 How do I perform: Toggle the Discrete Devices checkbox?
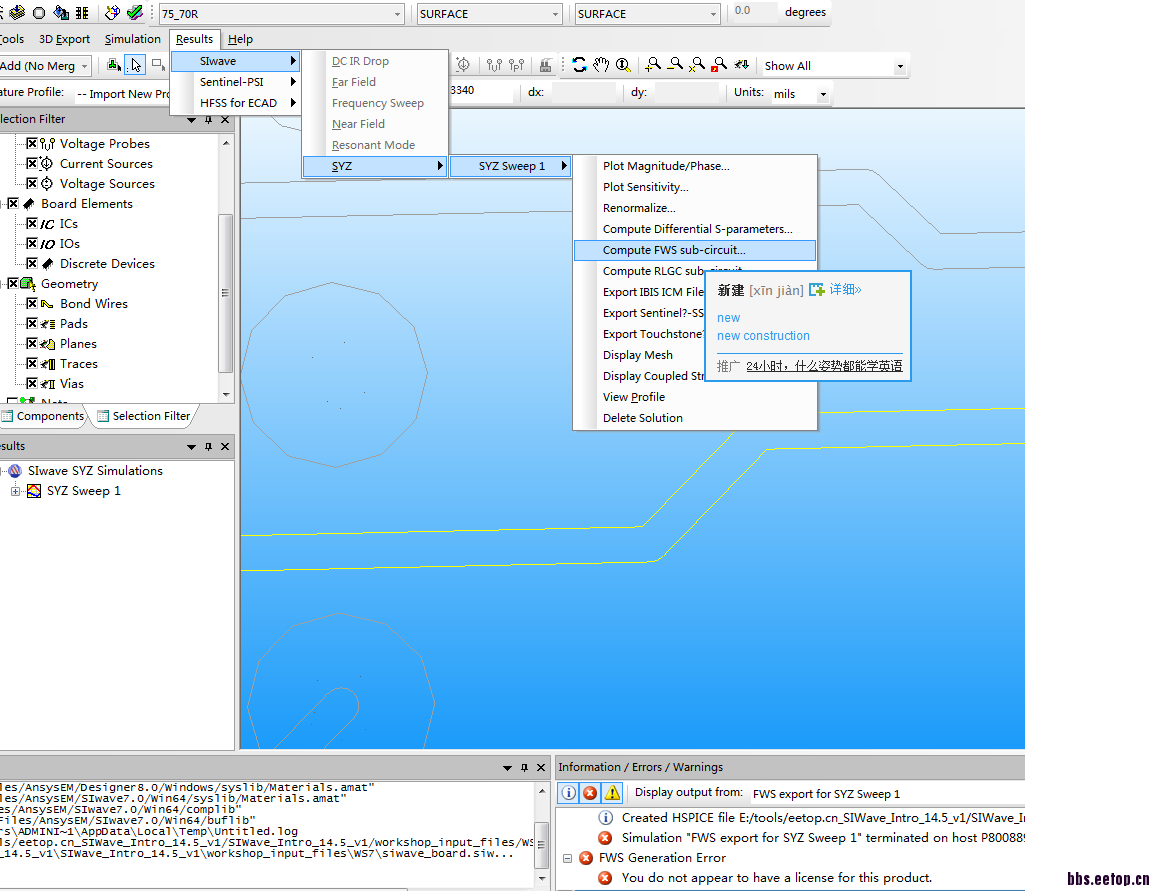[x=32, y=263]
